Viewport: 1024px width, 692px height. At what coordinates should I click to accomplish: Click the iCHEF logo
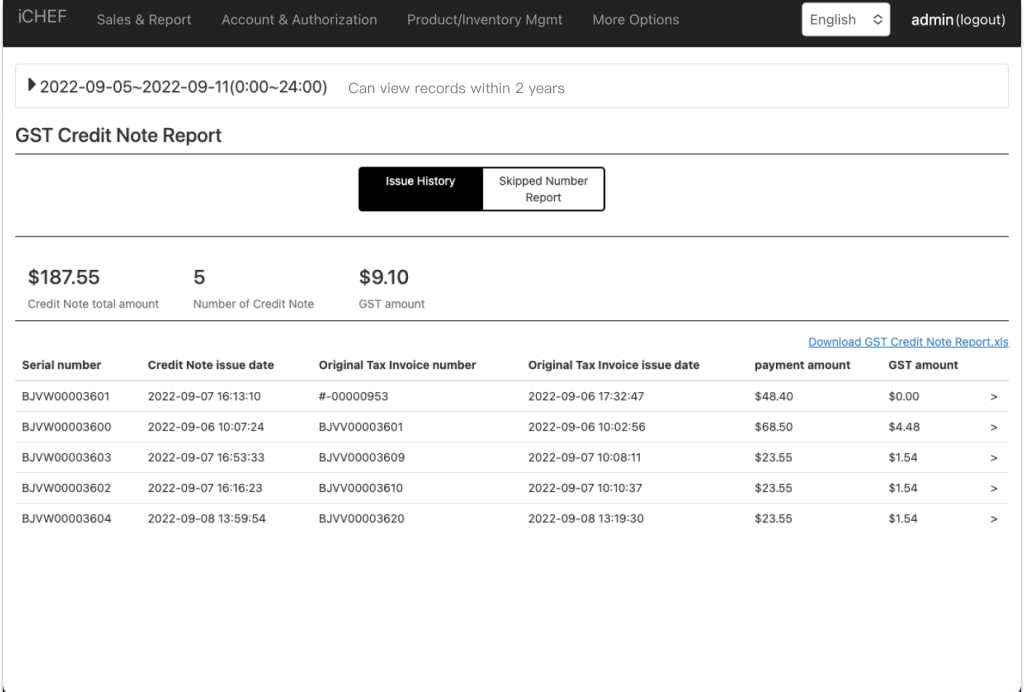pyautogui.click(x=42, y=19)
